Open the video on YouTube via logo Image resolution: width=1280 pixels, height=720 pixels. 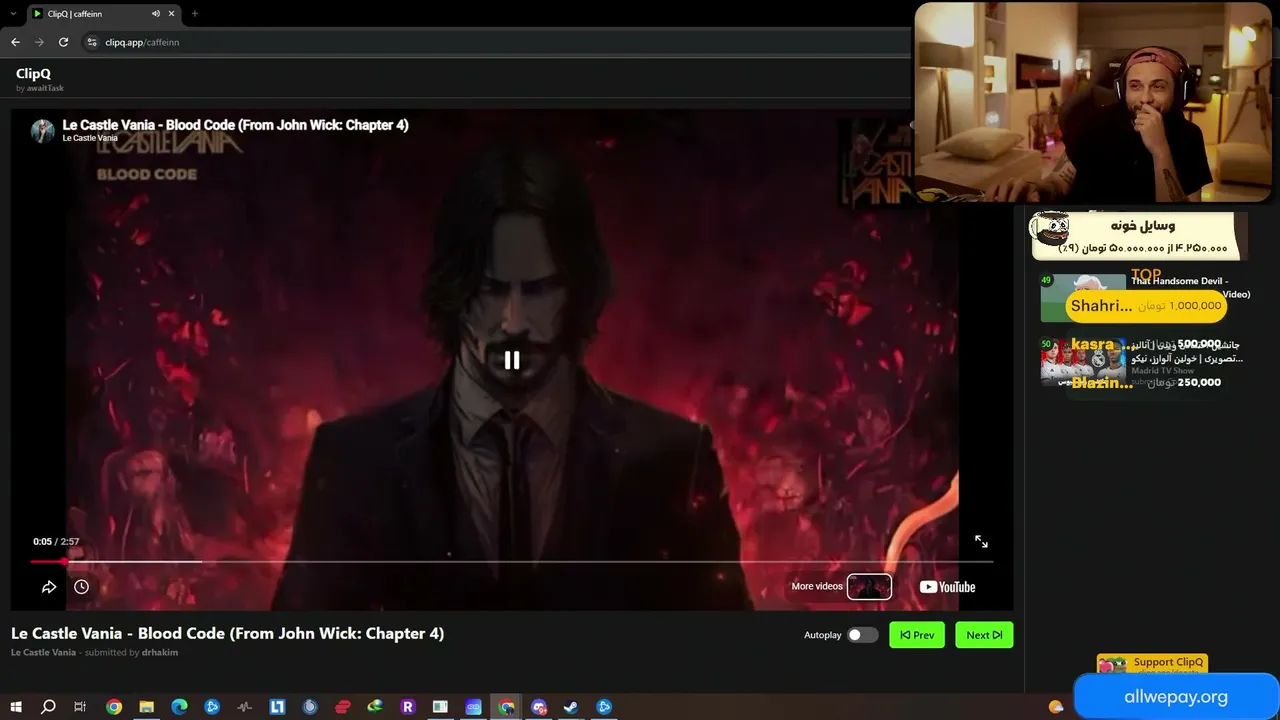pos(947,587)
